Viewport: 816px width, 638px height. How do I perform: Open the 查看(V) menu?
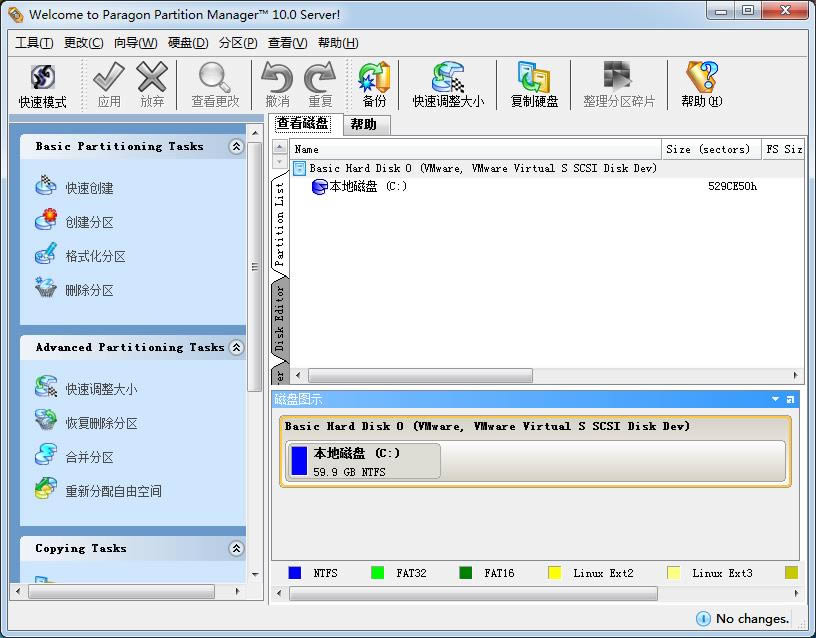[x=287, y=43]
